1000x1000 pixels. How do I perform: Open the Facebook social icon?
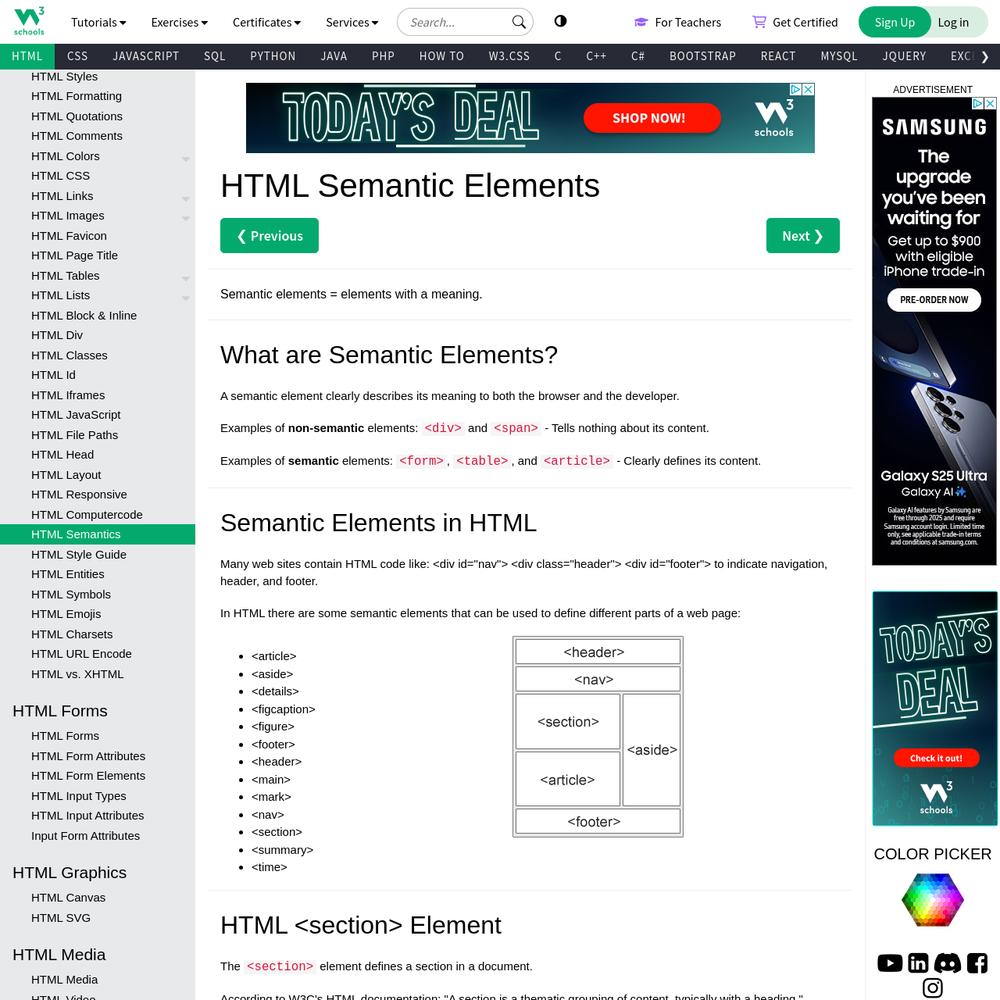coord(977,962)
